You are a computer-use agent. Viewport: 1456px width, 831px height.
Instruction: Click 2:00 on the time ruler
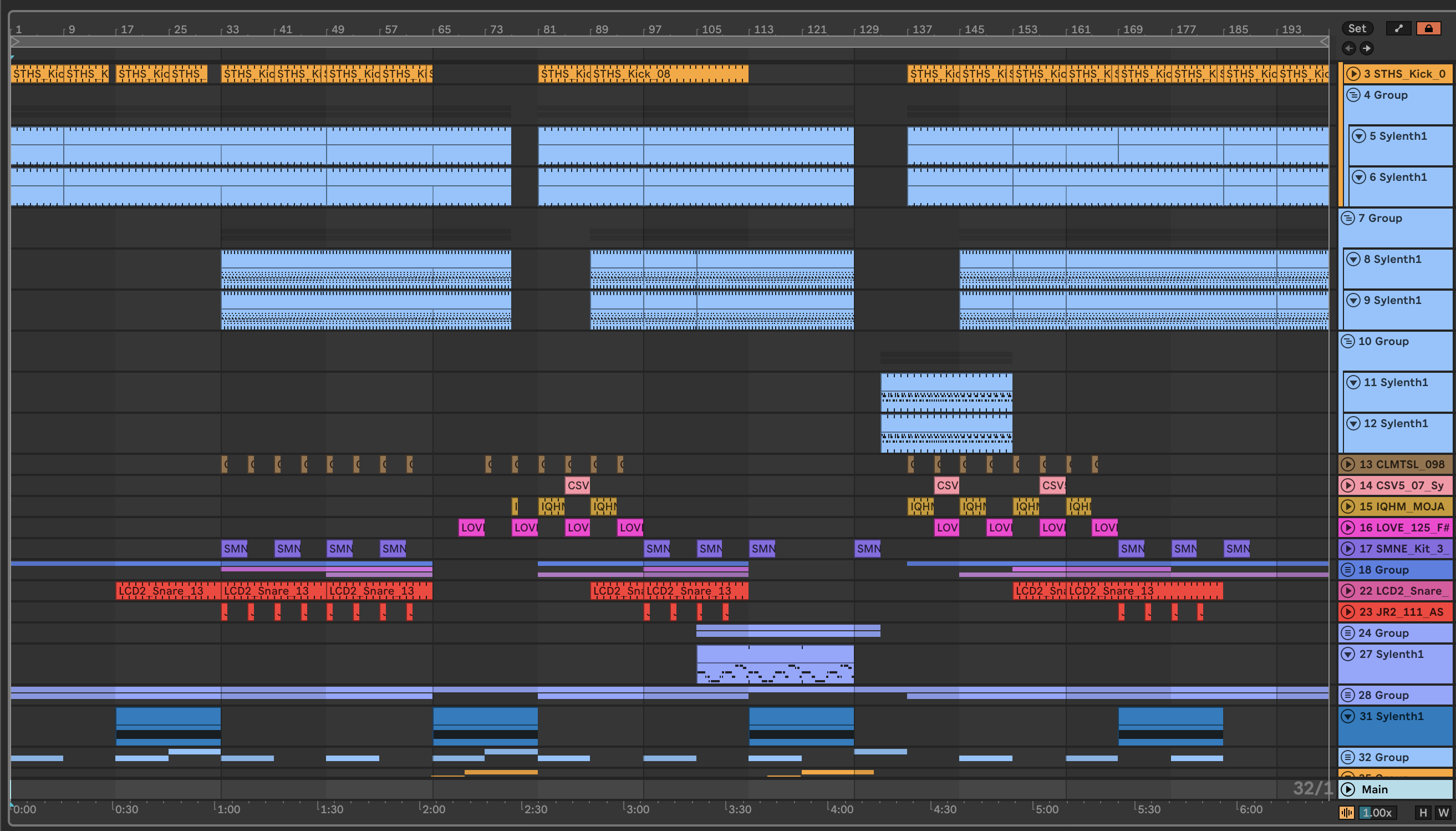(434, 809)
